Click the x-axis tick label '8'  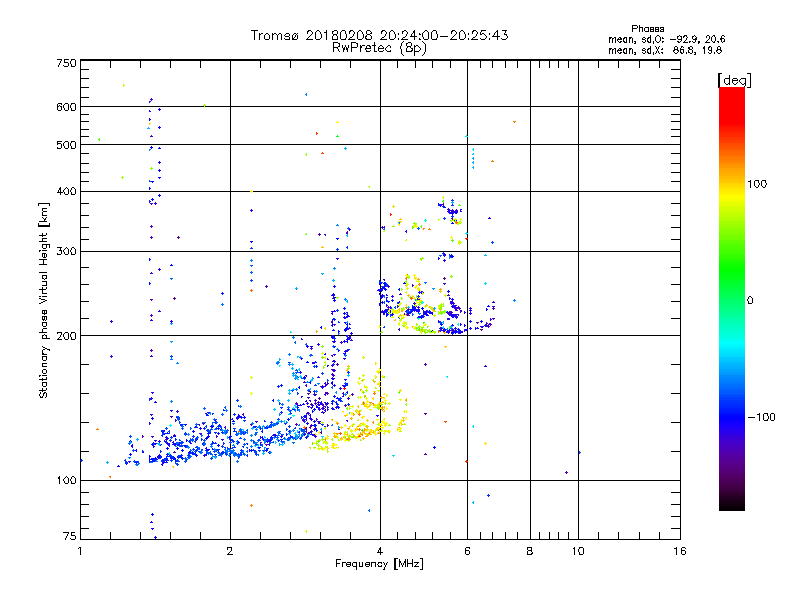pos(530,551)
